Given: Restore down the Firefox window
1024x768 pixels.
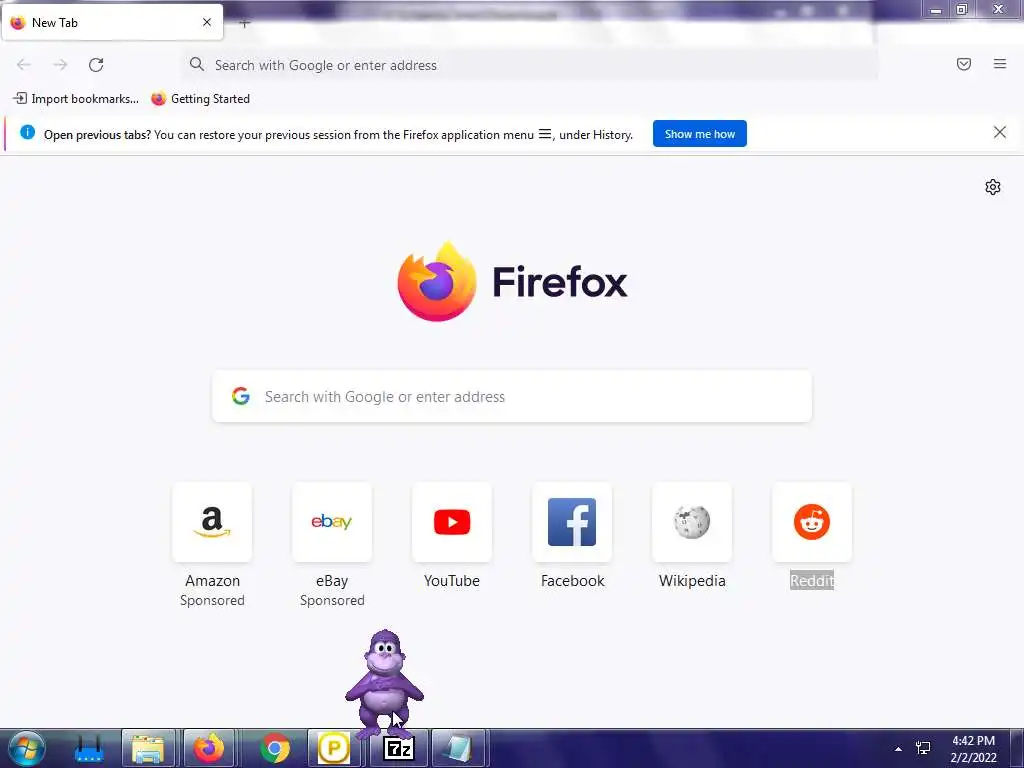Looking at the screenshot, I should tap(962, 9).
